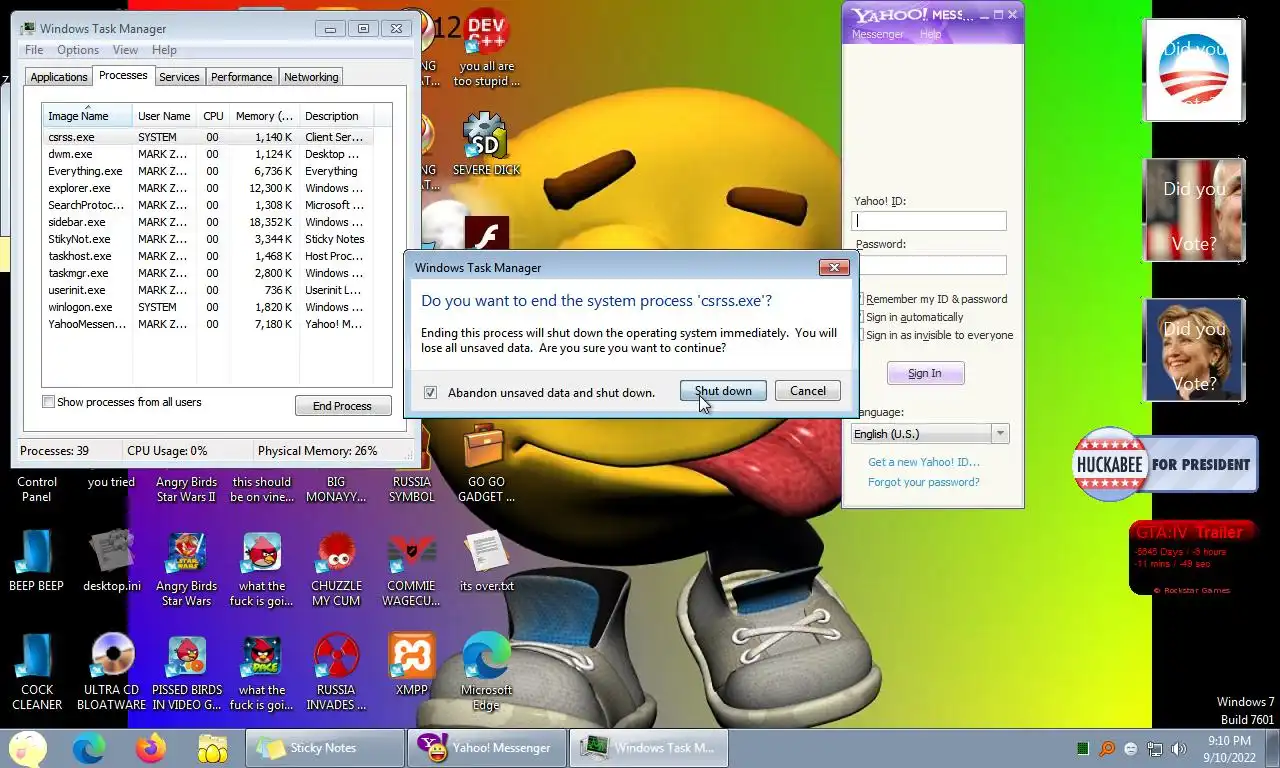Check Sign in as invisible to everyone
The width and height of the screenshot is (1280, 768).
[859, 335]
